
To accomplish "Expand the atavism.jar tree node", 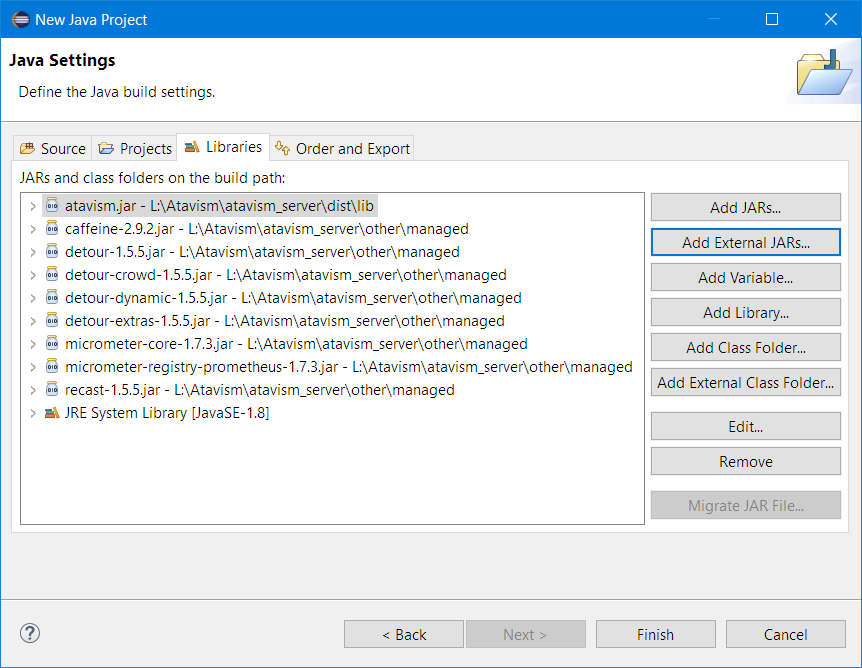I will point(33,206).
